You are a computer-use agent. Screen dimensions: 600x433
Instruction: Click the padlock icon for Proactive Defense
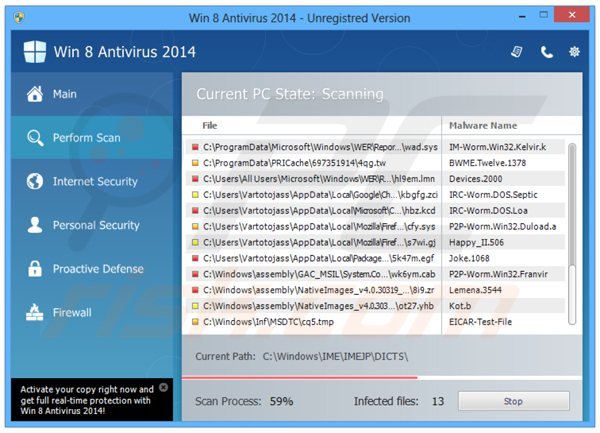35,269
